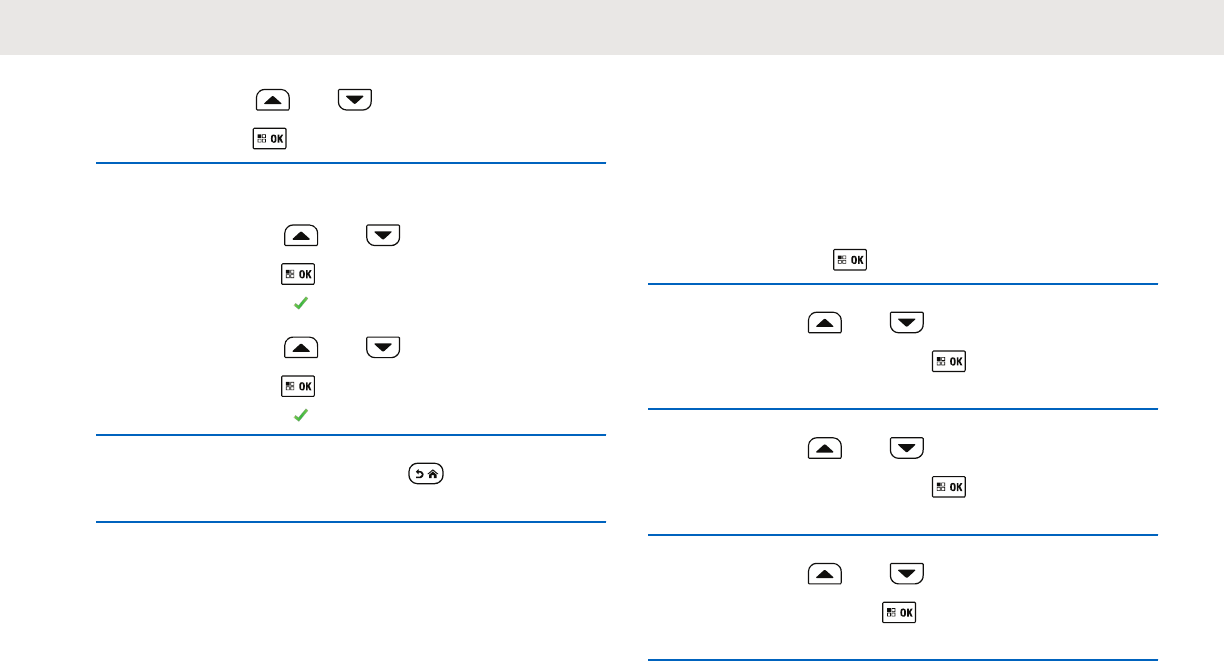Select the up arrow under the first left divider line
The width and height of the screenshot is (1224, 661).
coord(301,236)
